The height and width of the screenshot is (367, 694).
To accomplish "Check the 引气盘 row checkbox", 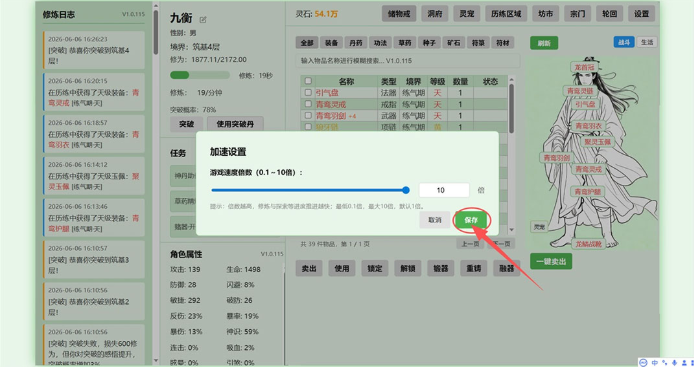I will click(x=308, y=93).
